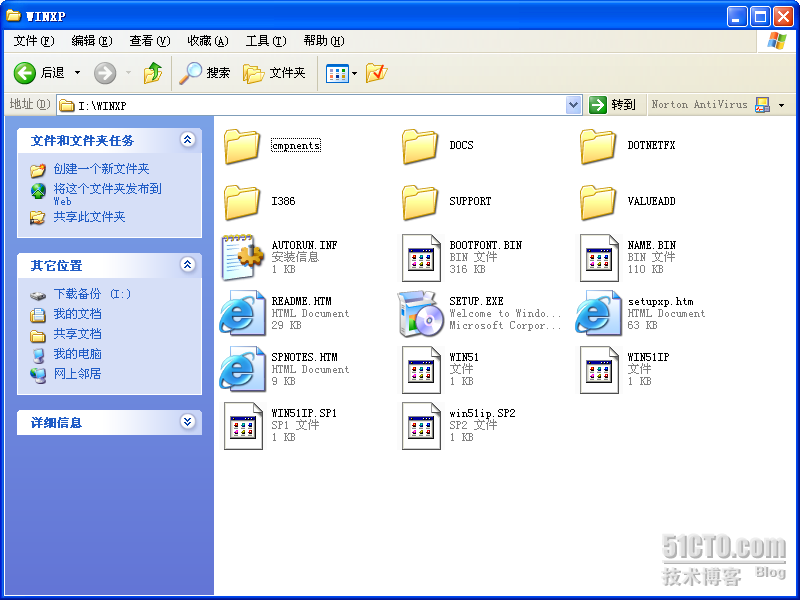Image resolution: width=800 pixels, height=600 pixels.
Task: Click the Windows flag logo throbber
Action: pyautogui.click(x=777, y=41)
